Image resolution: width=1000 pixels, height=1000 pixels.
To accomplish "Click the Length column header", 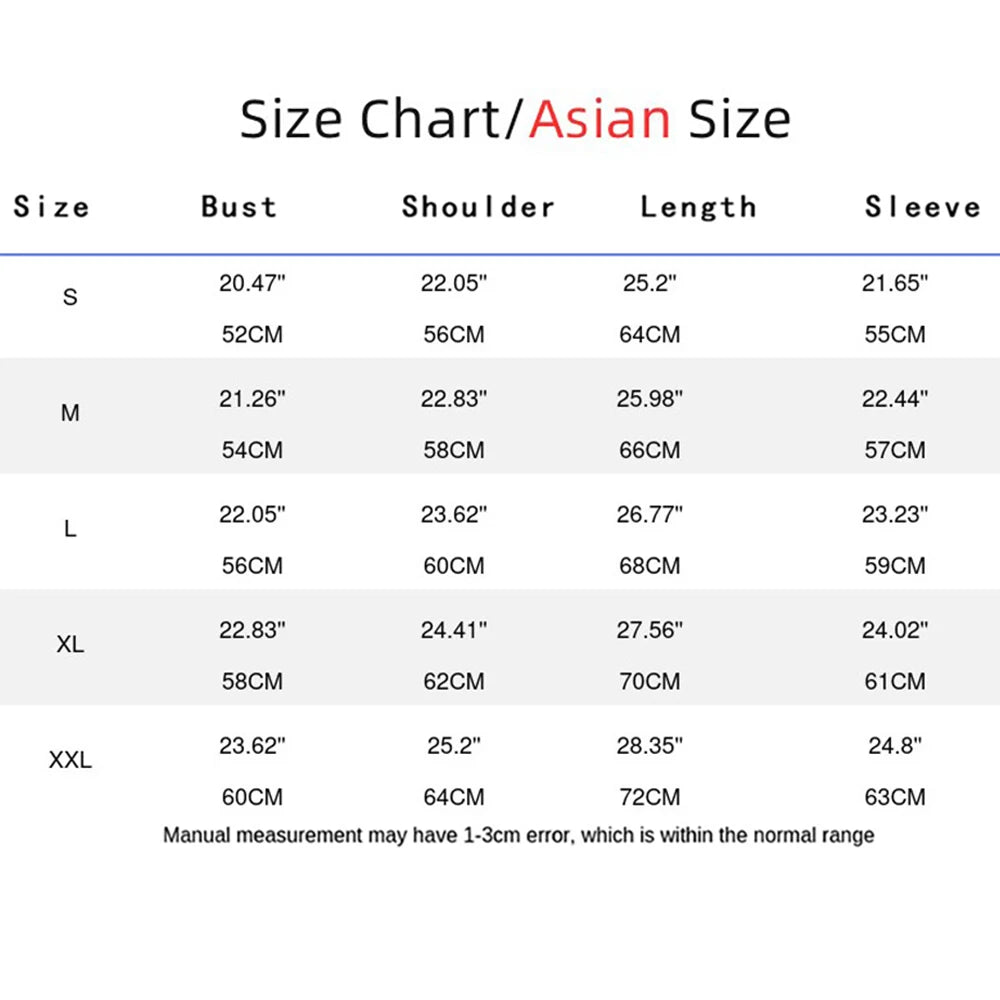I will 698,207.
